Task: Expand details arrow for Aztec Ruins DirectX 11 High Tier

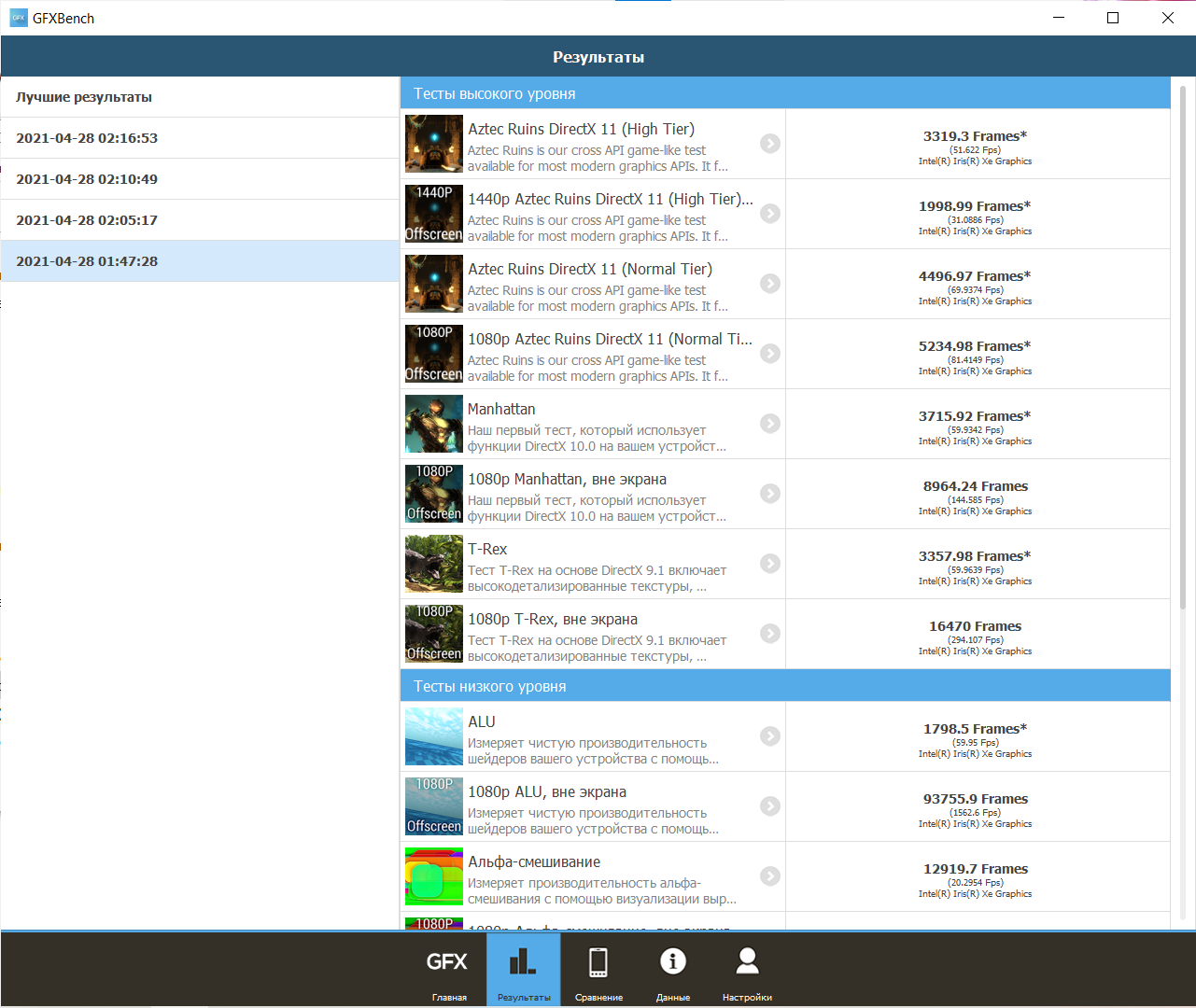Action: 770,144
